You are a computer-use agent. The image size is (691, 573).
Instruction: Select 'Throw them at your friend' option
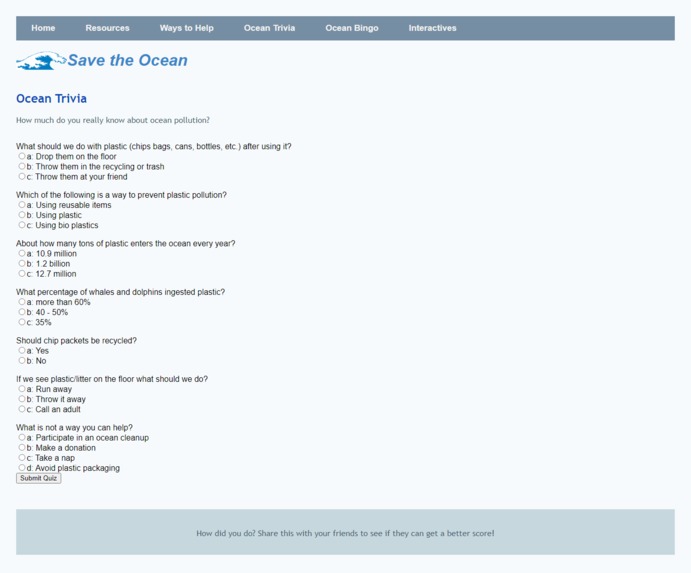22,176
